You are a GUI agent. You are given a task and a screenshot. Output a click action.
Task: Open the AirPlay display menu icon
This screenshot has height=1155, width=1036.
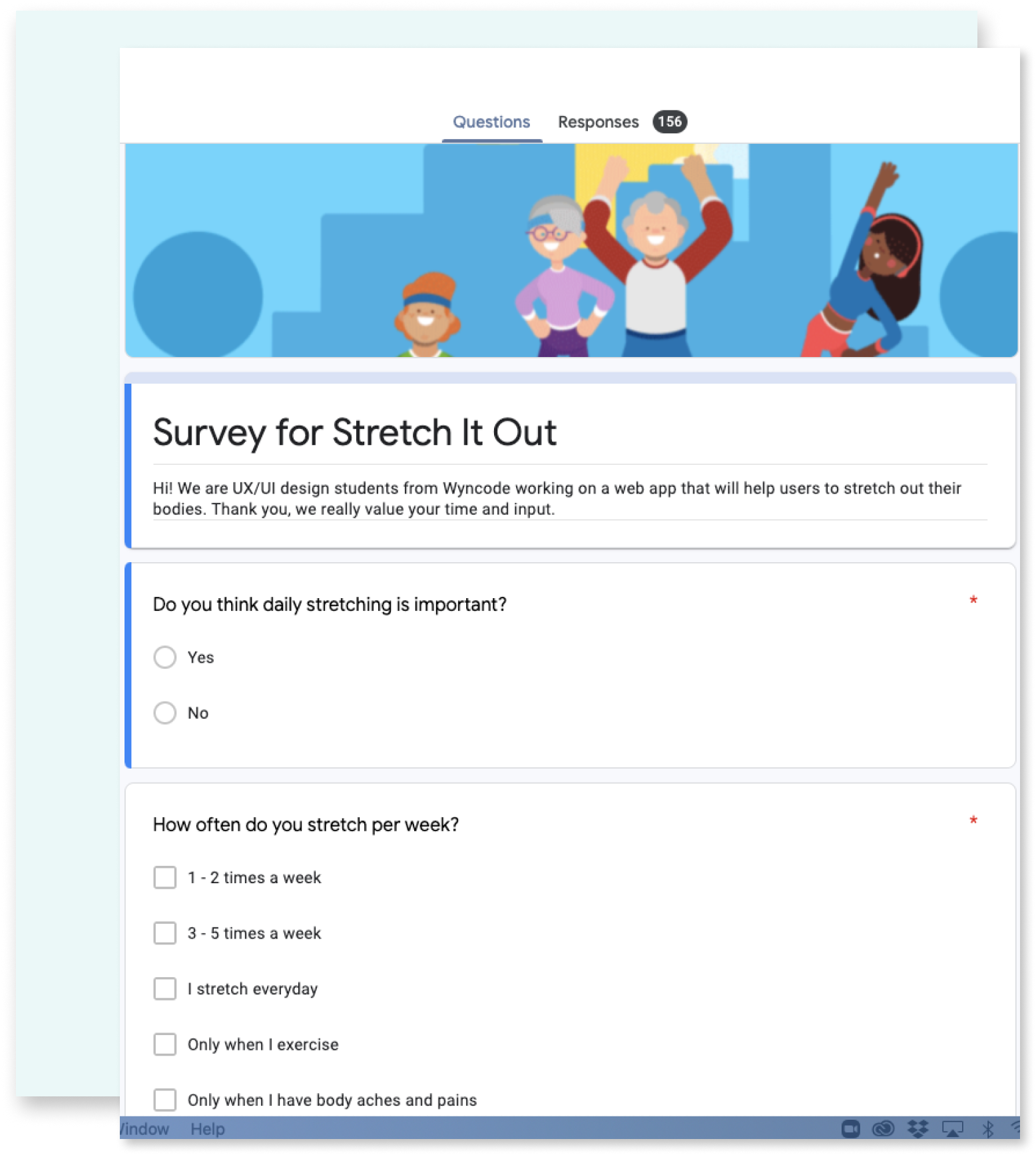pyautogui.click(x=953, y=1128)
